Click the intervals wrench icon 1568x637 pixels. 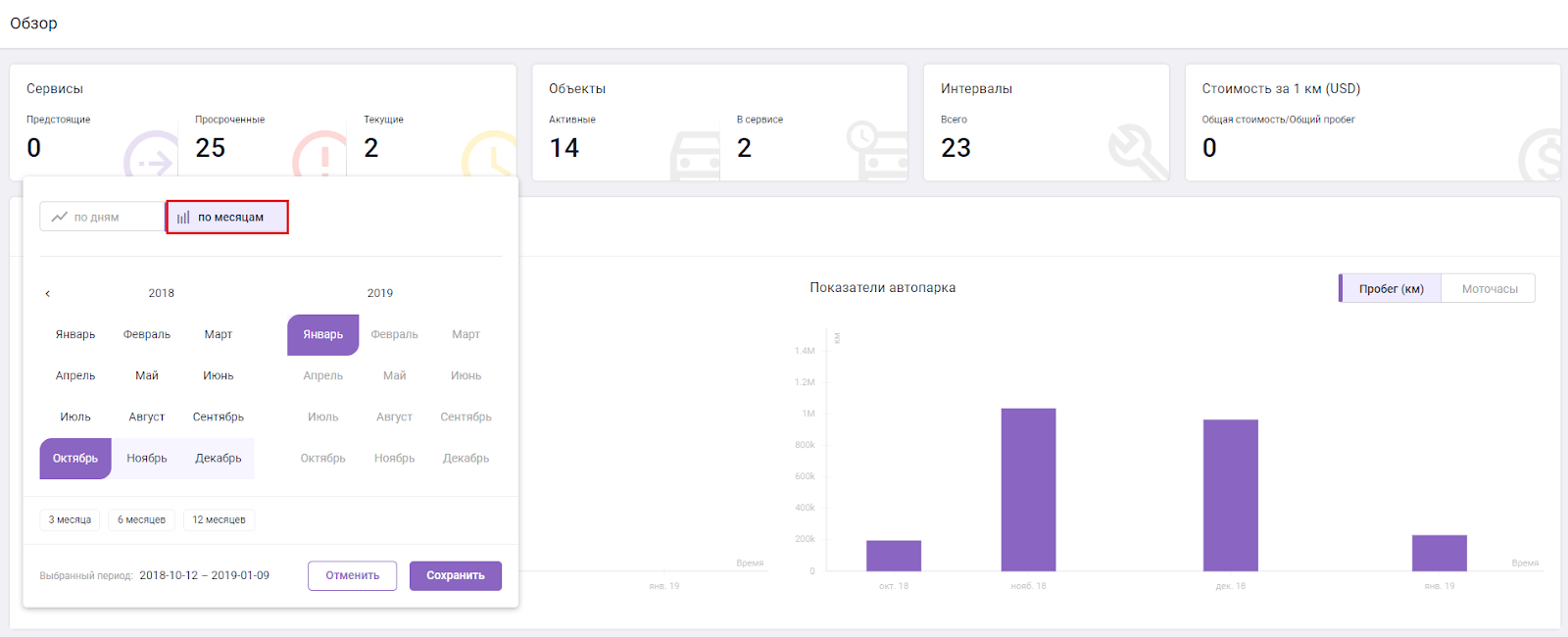pos(1137,152)
